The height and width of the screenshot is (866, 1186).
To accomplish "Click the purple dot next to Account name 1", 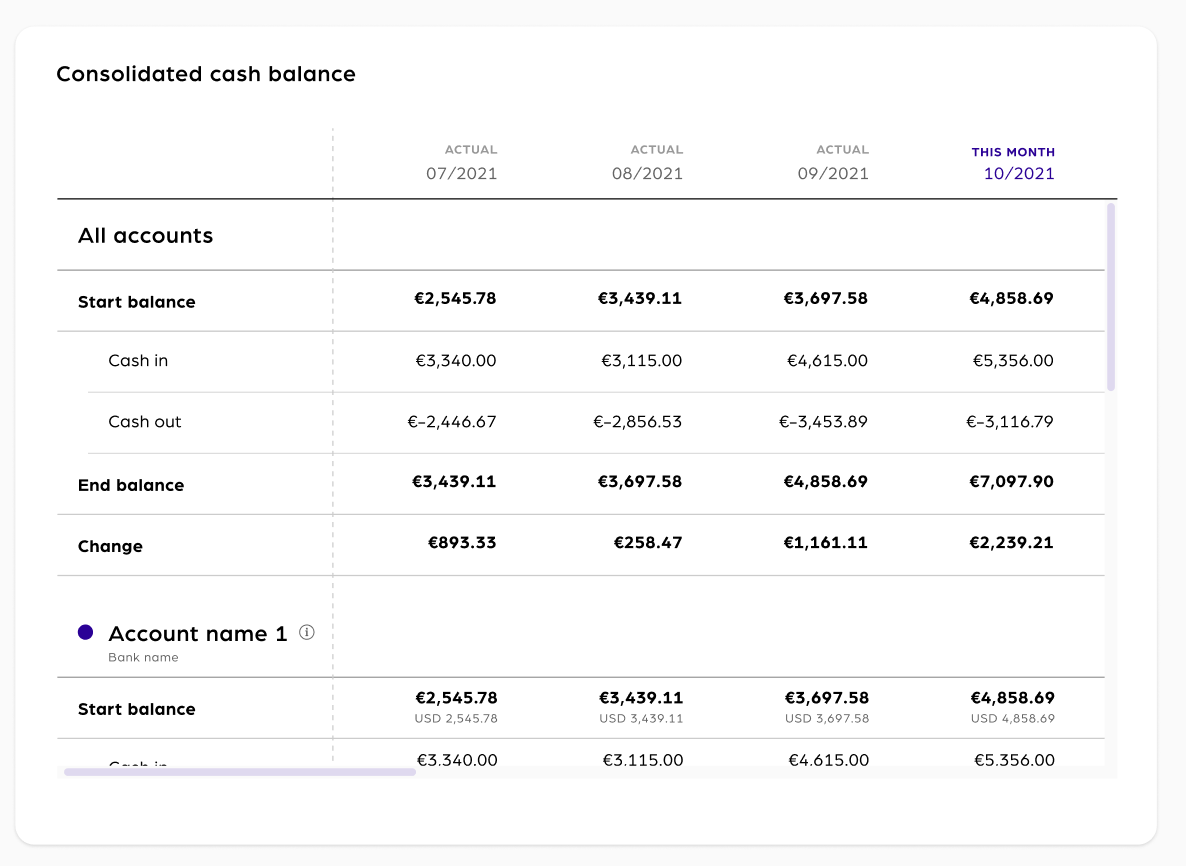I will click(86, 632).
